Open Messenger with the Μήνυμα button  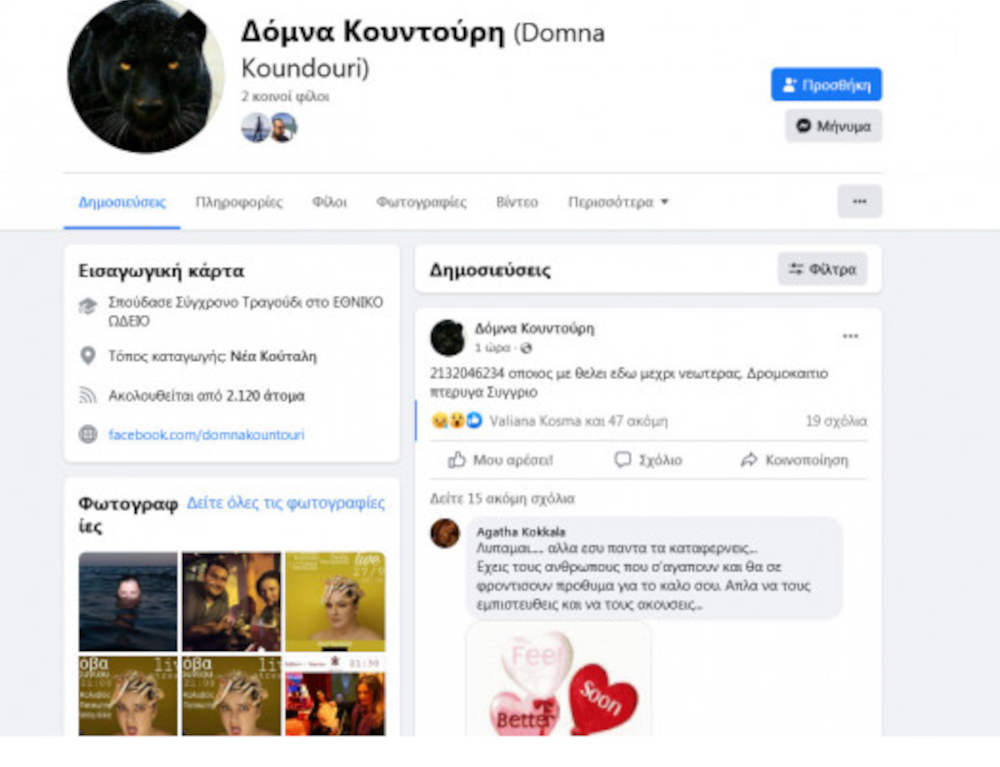point(833,126)
